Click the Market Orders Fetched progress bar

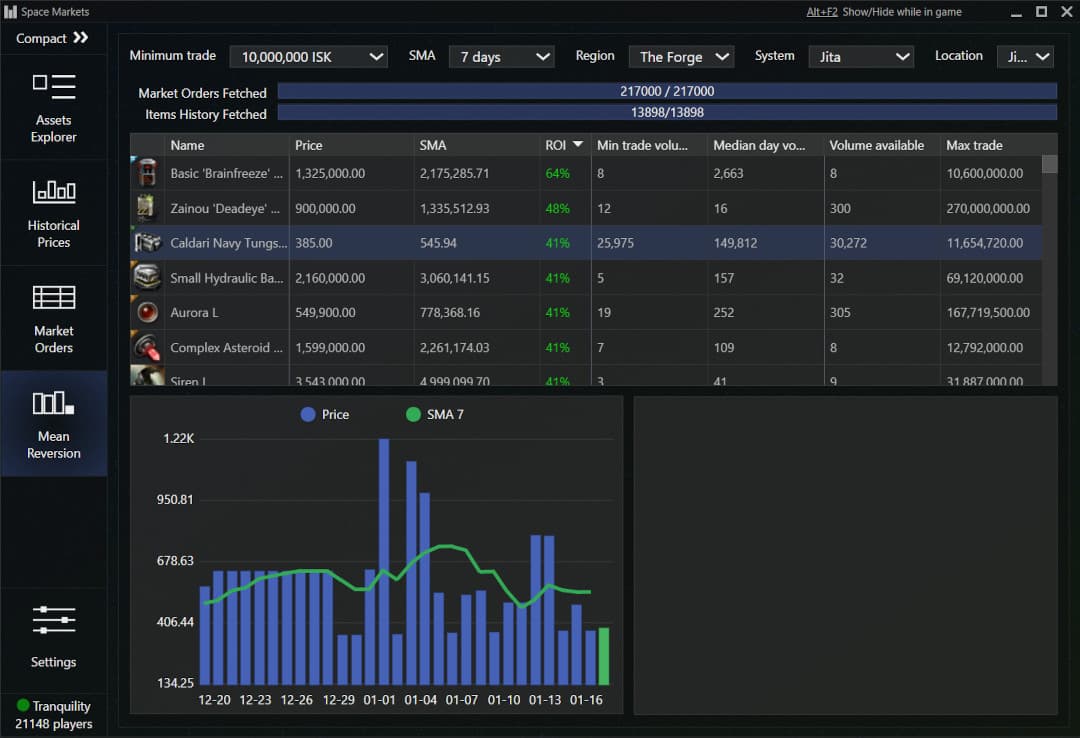[x=667, y=91]
